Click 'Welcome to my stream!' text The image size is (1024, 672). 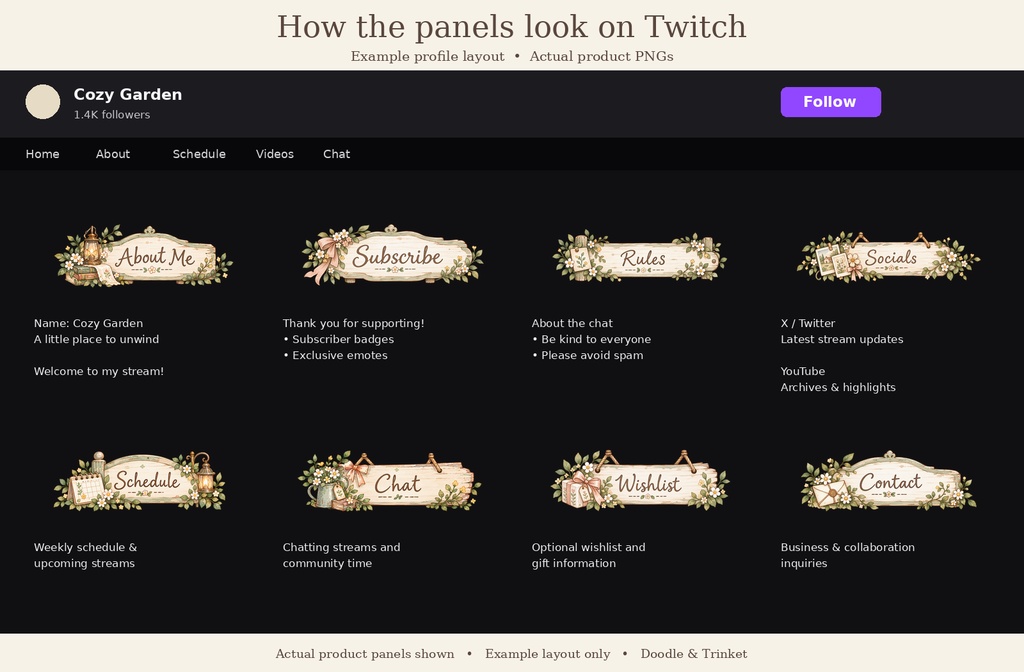[99, 371]
